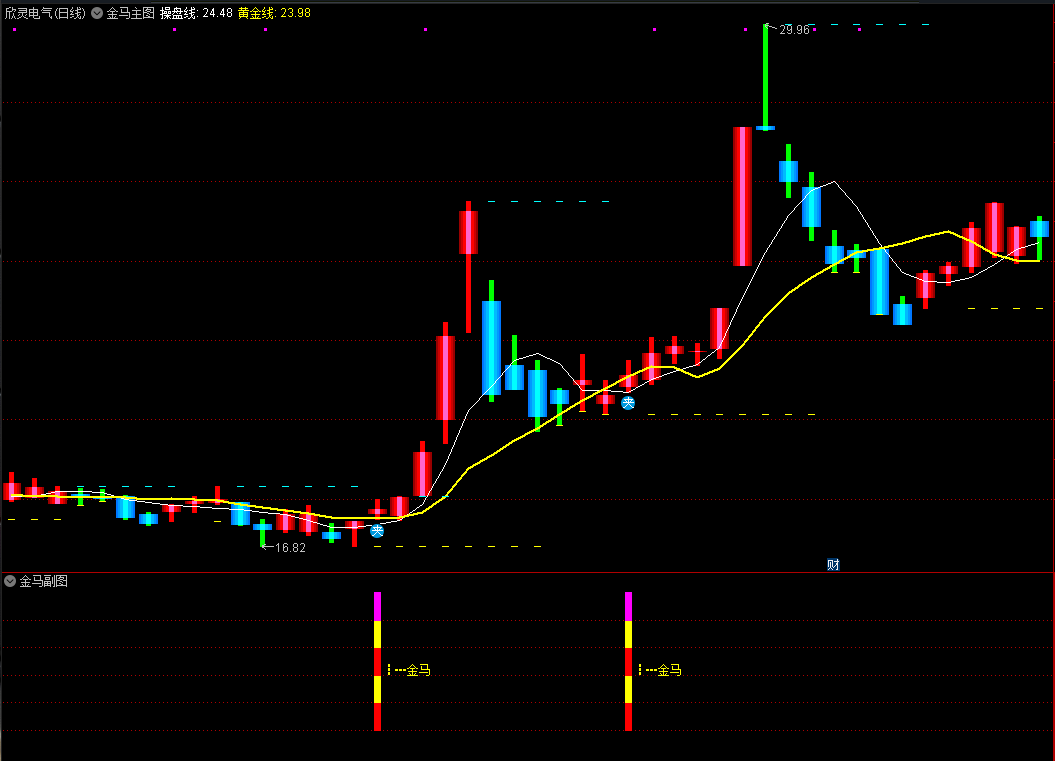
Task: Click the left 金马 text label in subchart
Action: click(x=418, y=670)
